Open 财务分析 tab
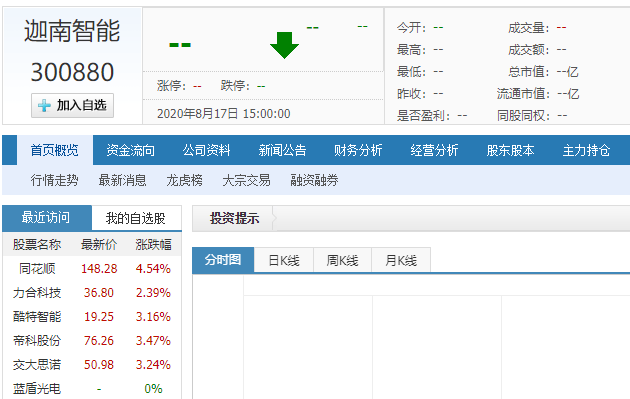This screenshot has height=399, width=630. tap(358, 150)
